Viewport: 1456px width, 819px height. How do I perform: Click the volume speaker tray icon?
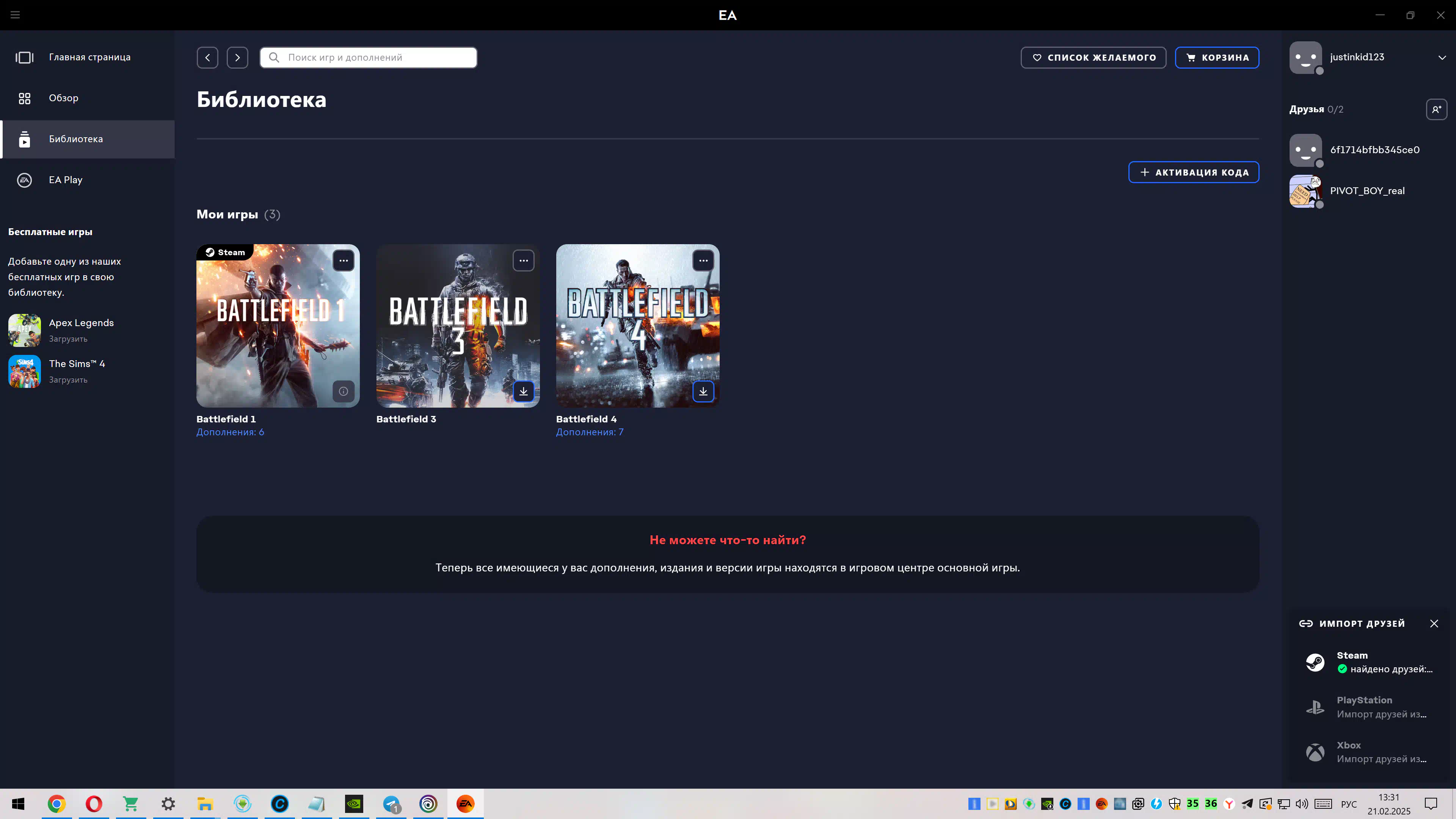pos(1302,804)
